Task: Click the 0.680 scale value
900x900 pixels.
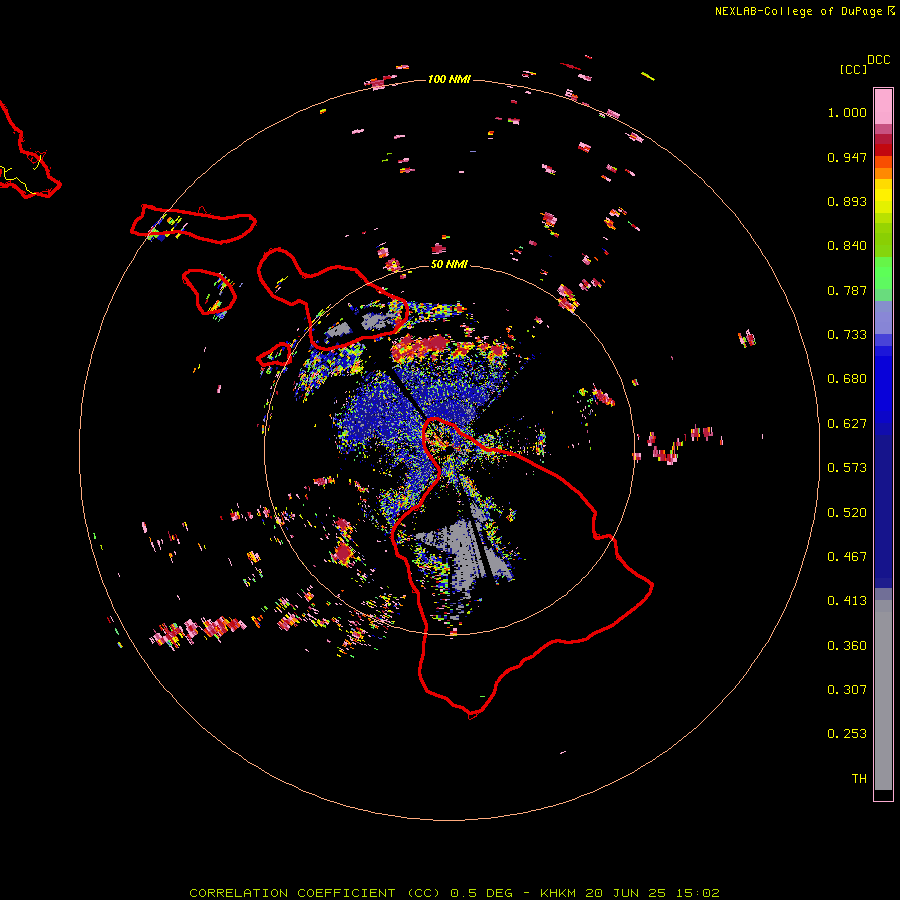Action: pos(847,379)
